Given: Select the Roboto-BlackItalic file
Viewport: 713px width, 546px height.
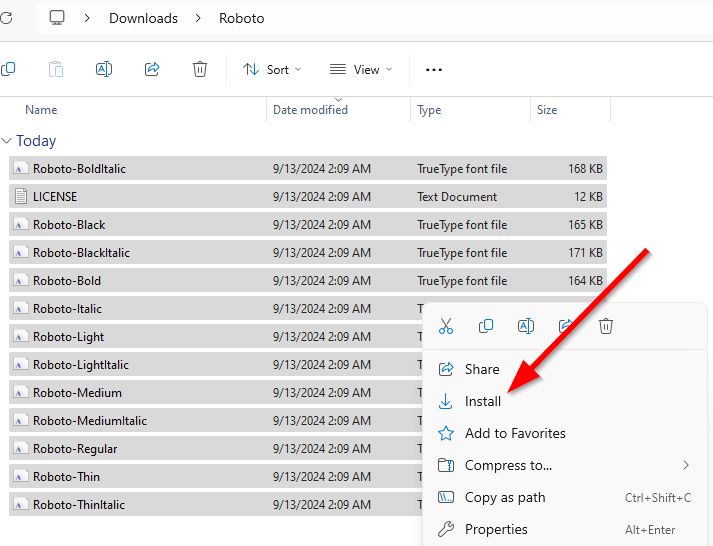Looking at the screenshot, I should [x=308, y=253].
